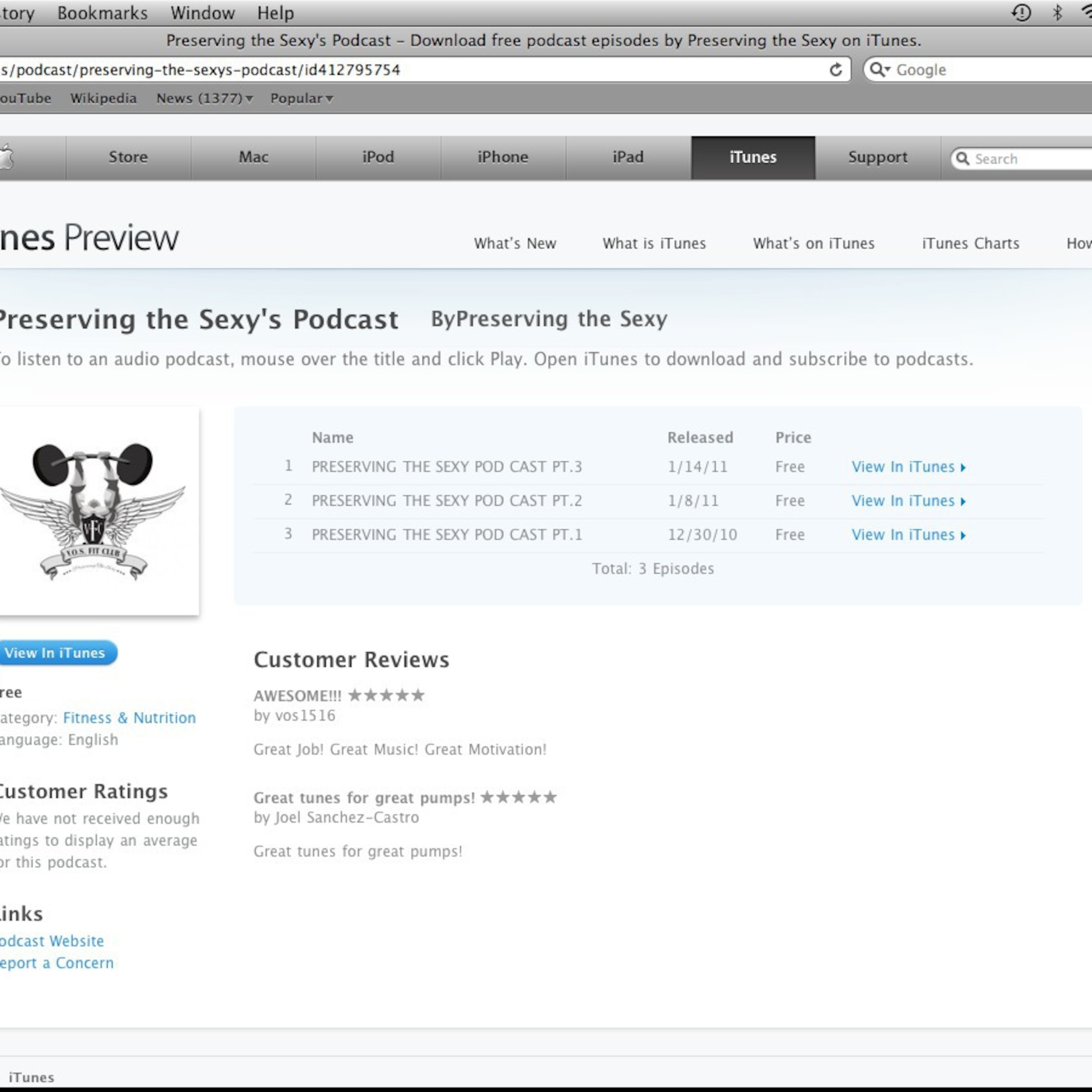Click the reload page icon in address bar

pos(835,70)
